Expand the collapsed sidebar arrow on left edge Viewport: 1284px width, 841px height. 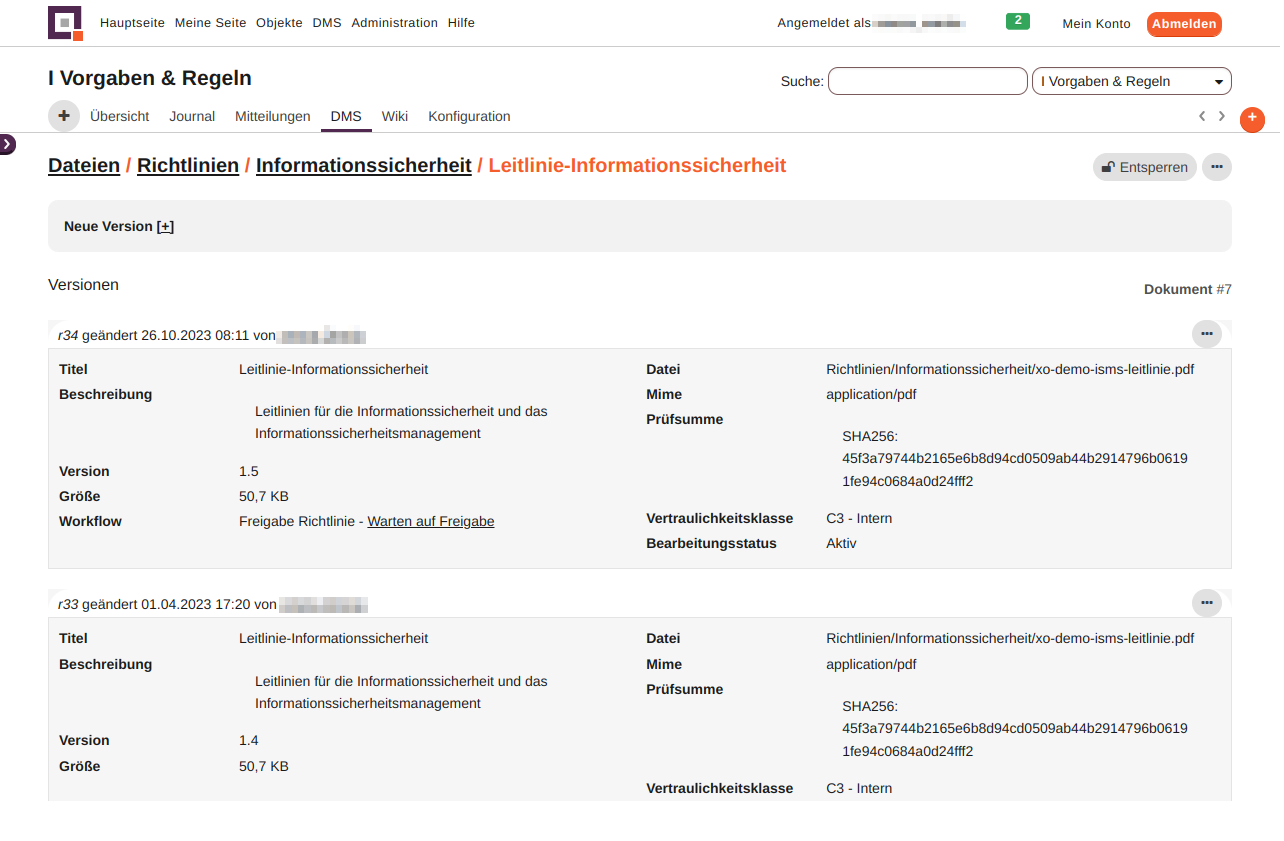(x=7, y=144)
